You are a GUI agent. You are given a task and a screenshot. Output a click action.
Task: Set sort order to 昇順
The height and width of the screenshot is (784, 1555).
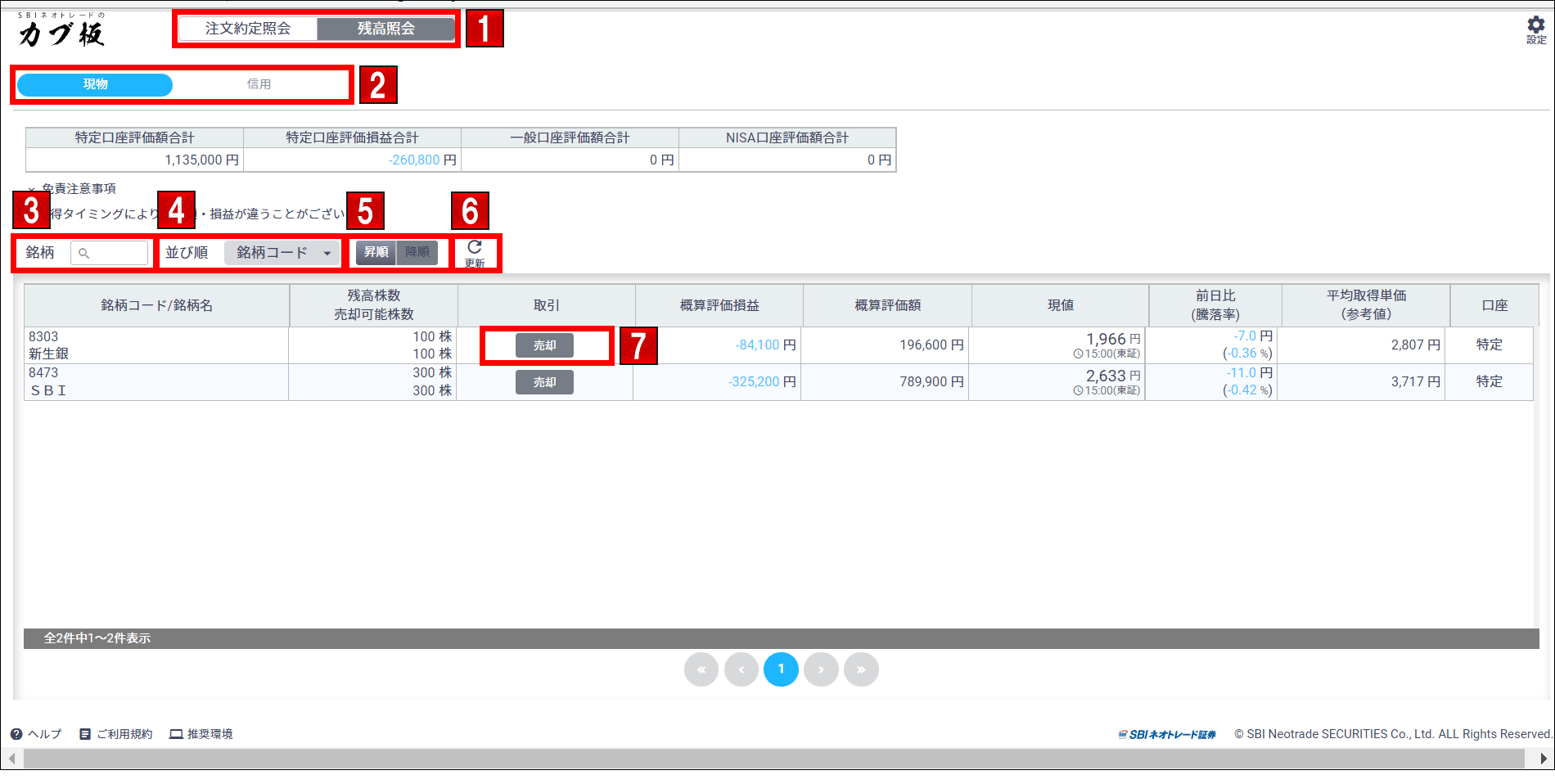coord(376,252)
